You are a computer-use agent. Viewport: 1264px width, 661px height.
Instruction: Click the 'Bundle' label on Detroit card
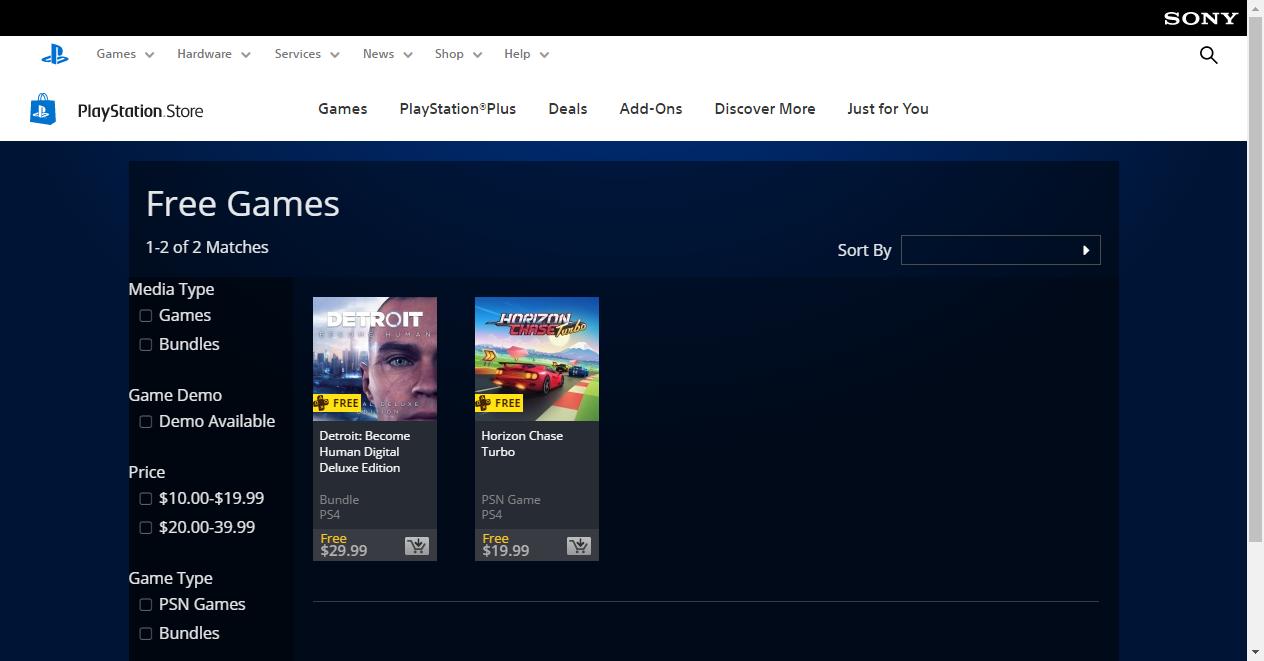(x=339, y=500)
